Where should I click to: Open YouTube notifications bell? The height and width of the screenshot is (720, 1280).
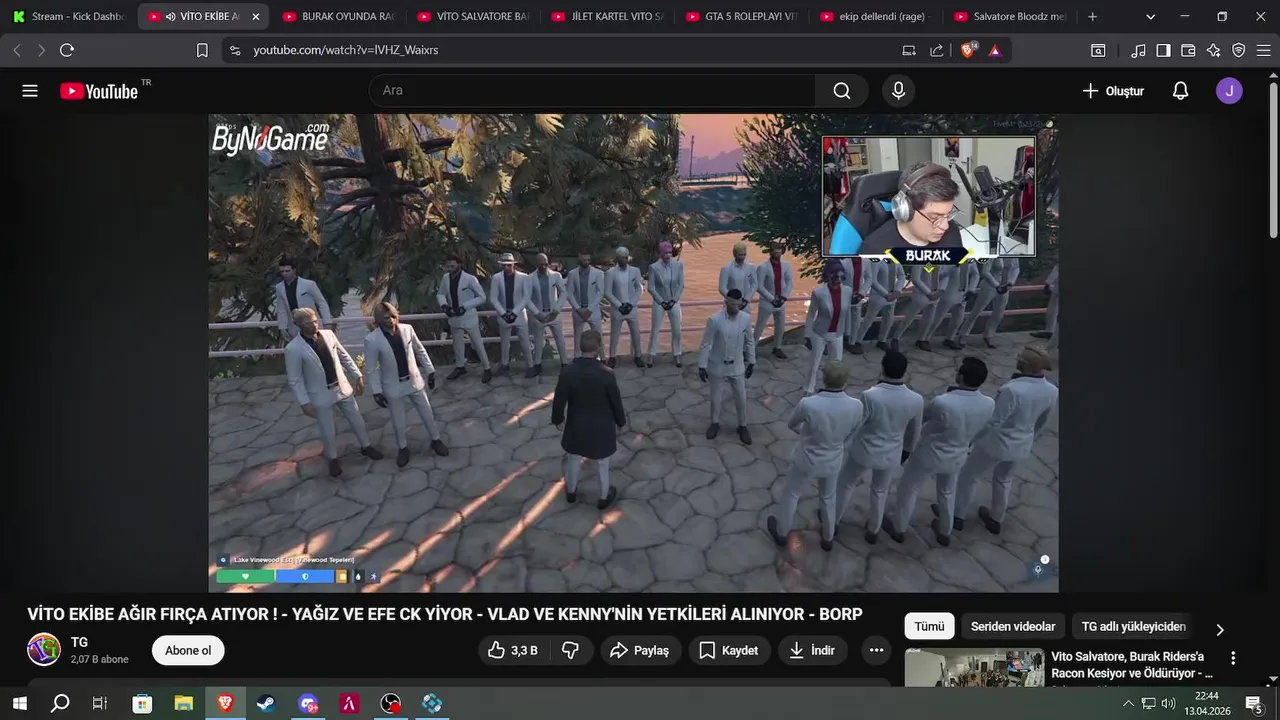point(1180,91)
